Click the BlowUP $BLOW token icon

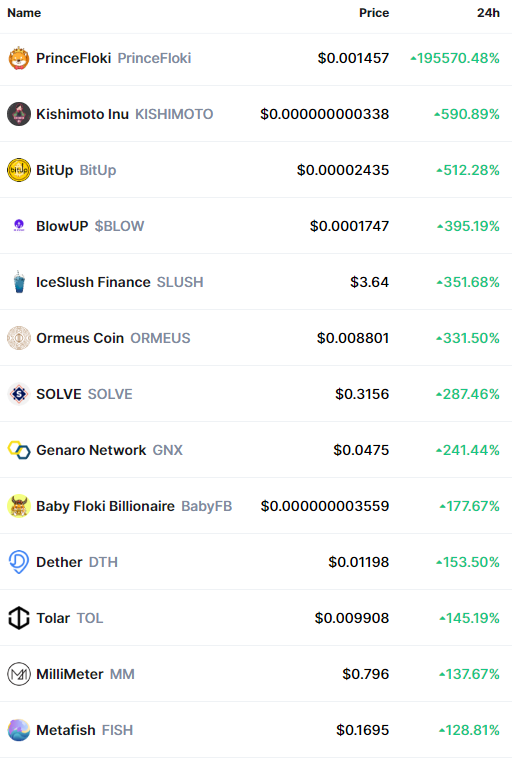pos(19,226)
